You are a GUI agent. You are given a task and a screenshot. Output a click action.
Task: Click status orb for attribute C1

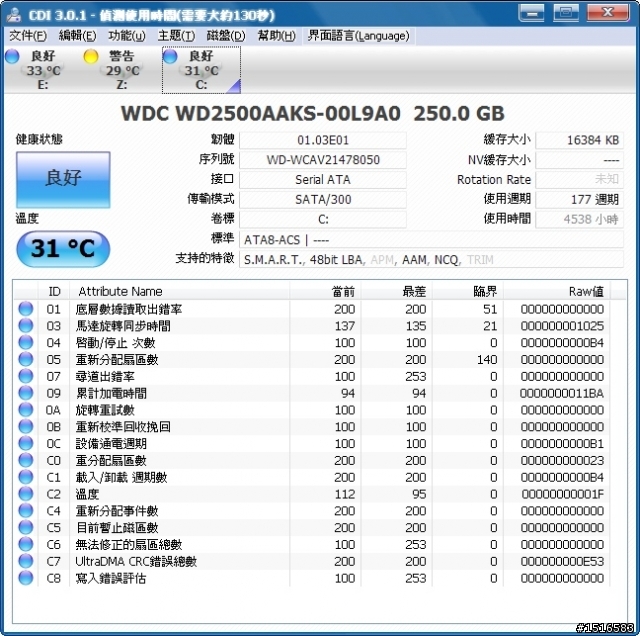26,477
